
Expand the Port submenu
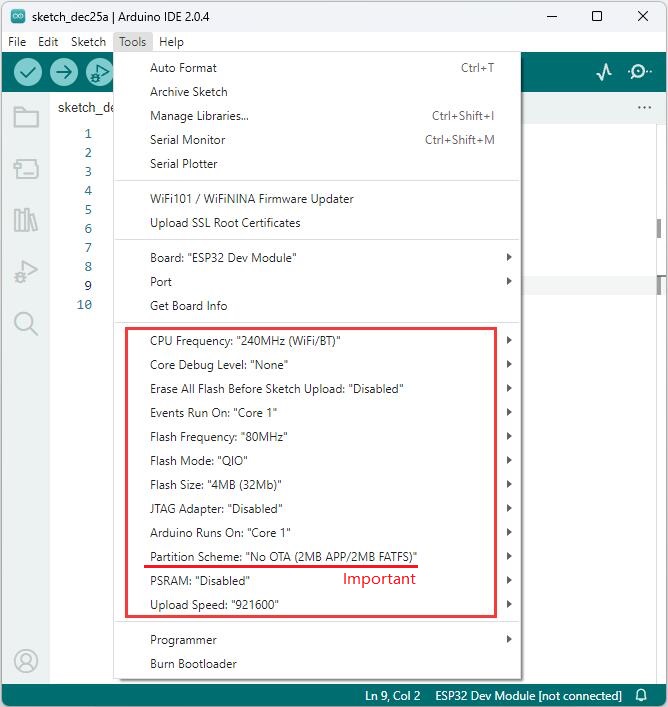coord(317,282)
